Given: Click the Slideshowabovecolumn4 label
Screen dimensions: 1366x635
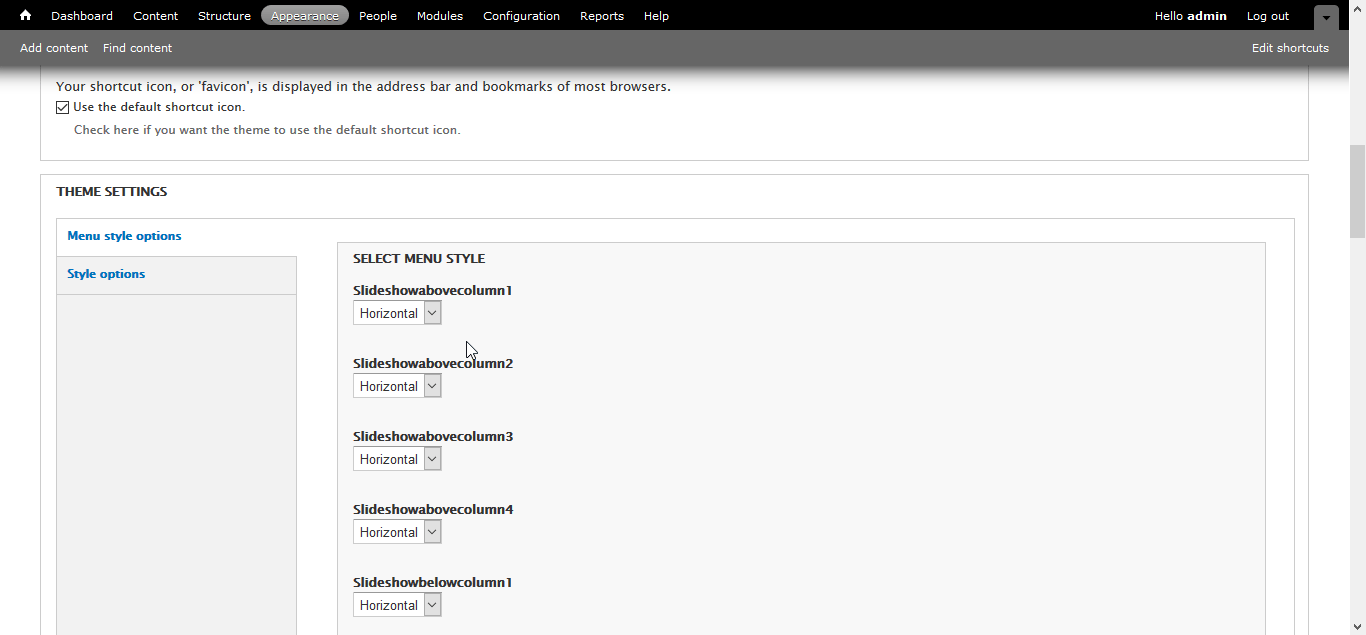Looking at the screenshot, I should (433, 510).
